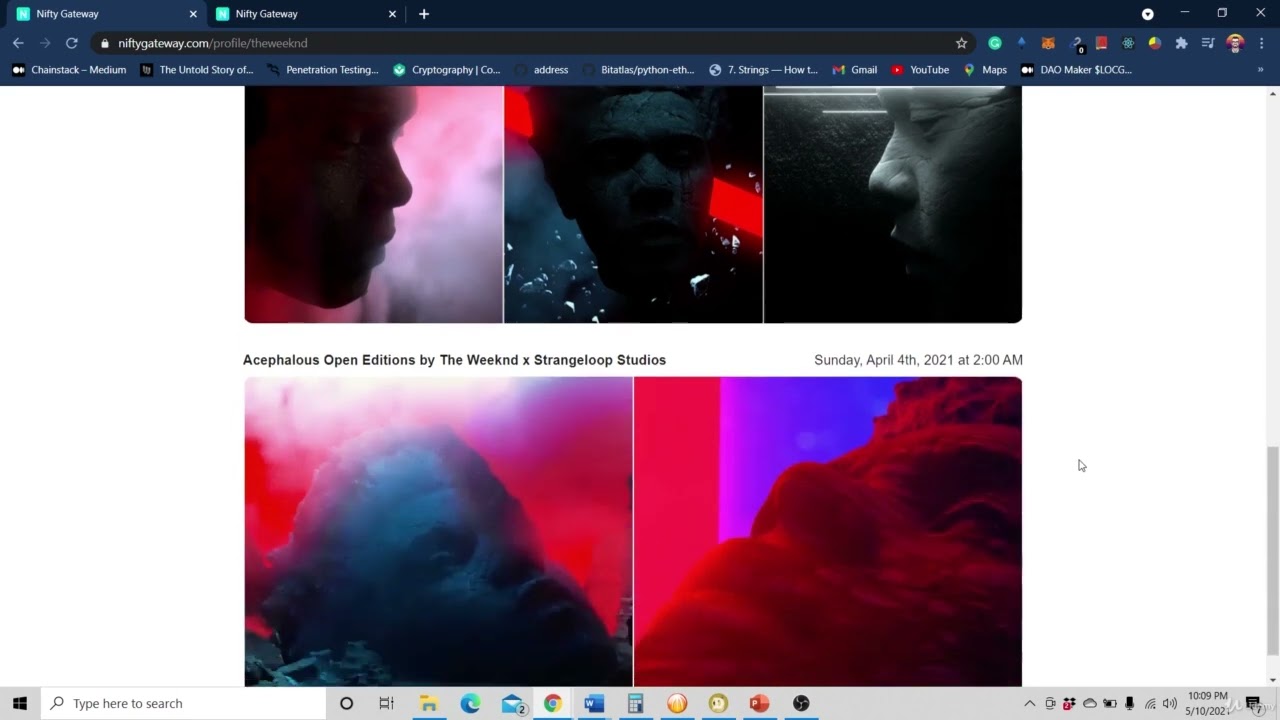
Task: Open the Penetration Testing bookmark
Action: (323, 70)
